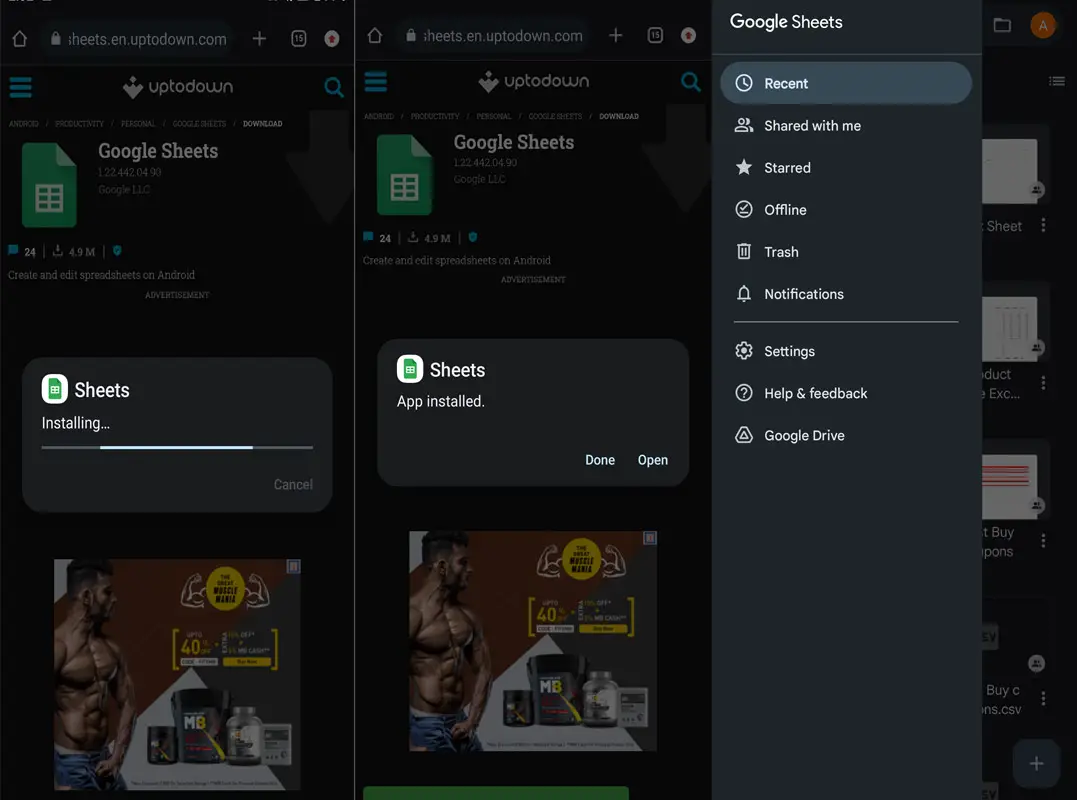Open three-dot menu for 'Exc...' file
This screenshot has height=800, width=1077.
coord(1043,383)
